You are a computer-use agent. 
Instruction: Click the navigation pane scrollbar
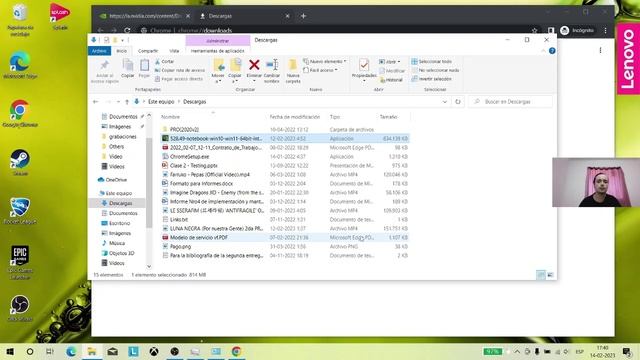point(149,184)
